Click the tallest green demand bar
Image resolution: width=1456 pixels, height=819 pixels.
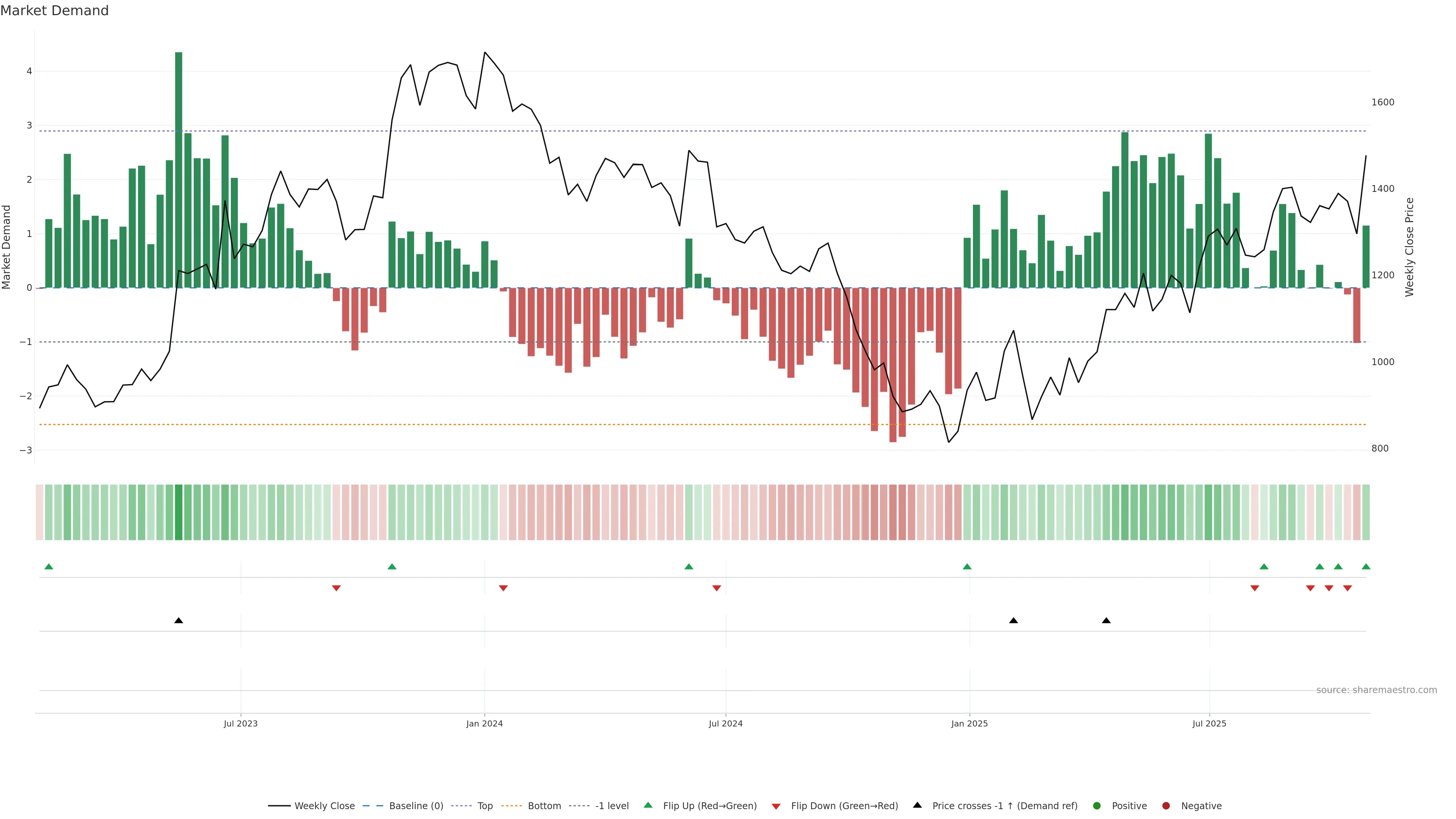click(179, 169)
